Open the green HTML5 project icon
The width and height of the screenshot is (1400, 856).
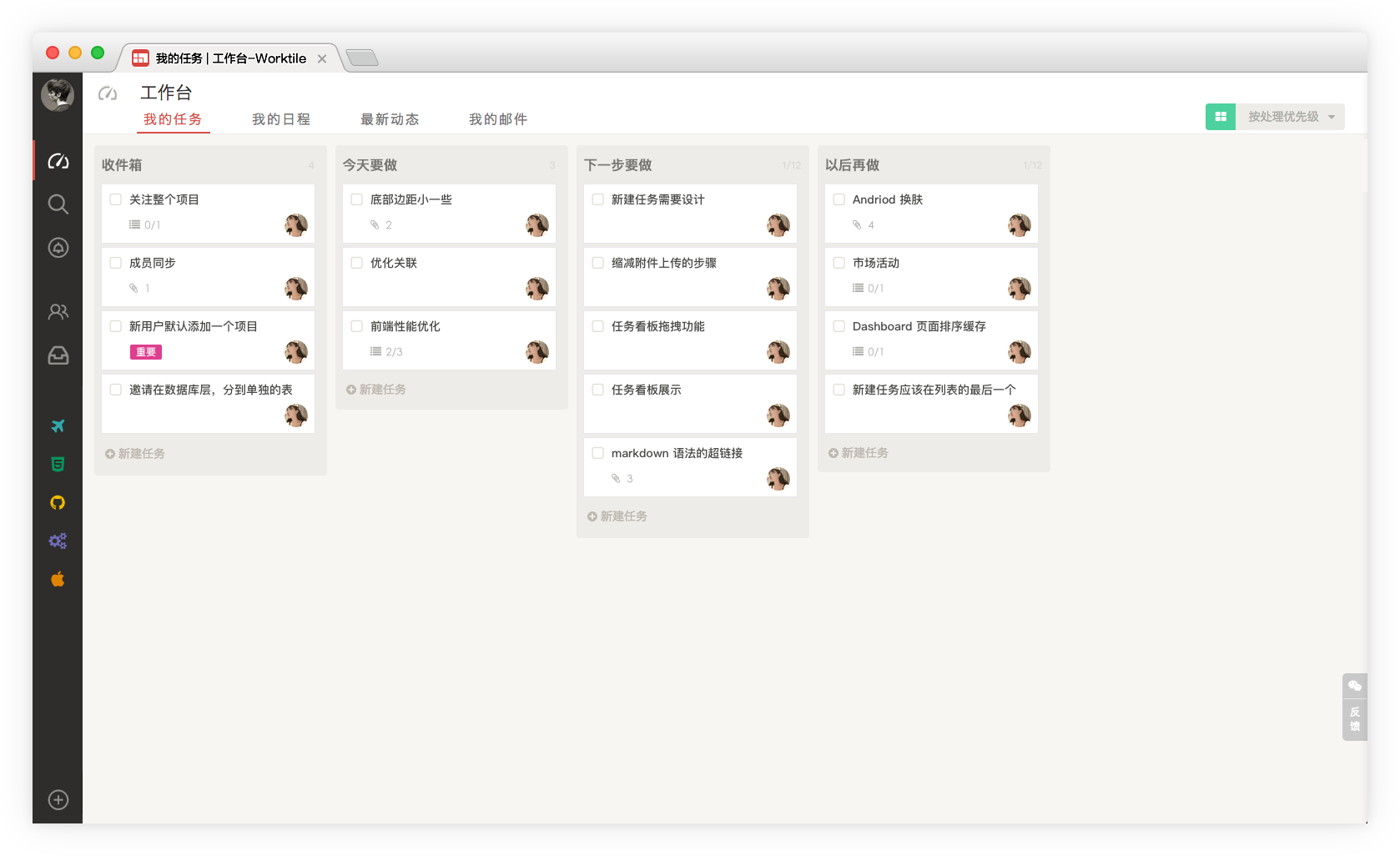pyautogui.click(x=58, y=464)
